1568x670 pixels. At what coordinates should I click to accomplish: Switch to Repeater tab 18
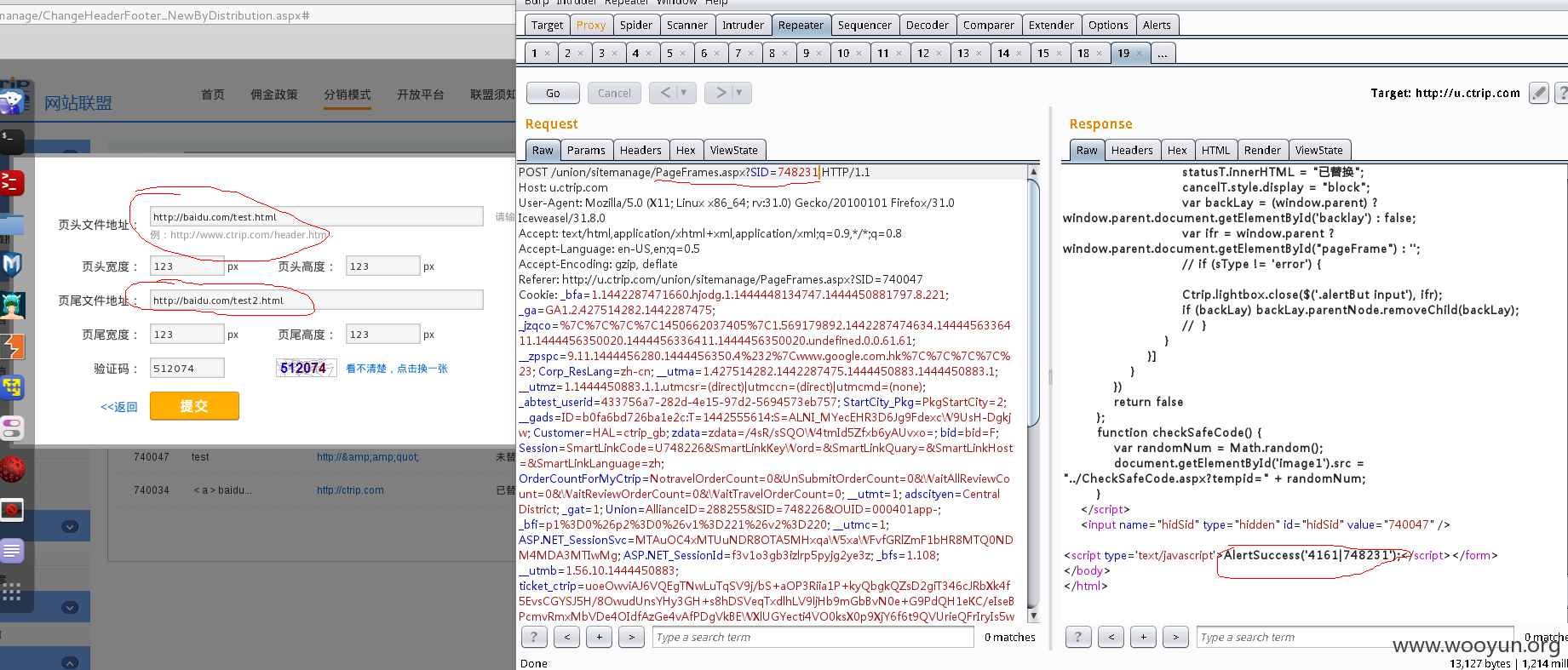click(x=1083, y=53)
